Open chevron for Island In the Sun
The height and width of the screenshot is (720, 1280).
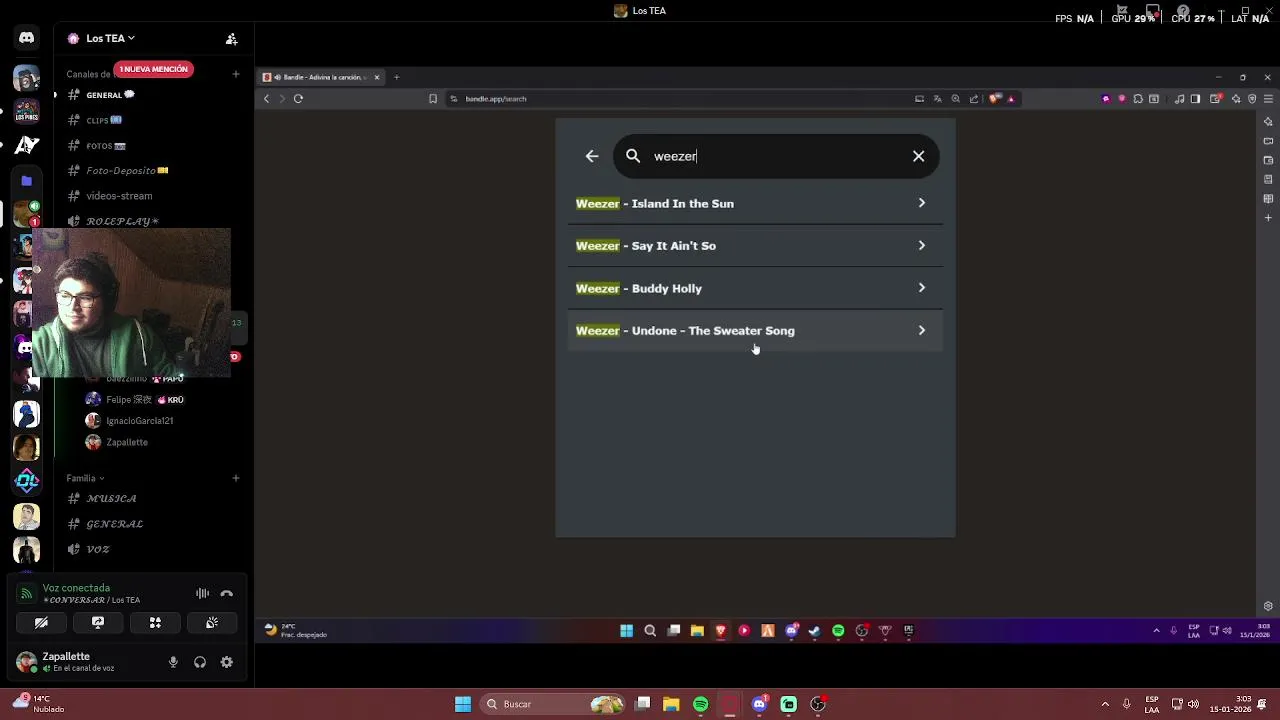coord(921,203)
